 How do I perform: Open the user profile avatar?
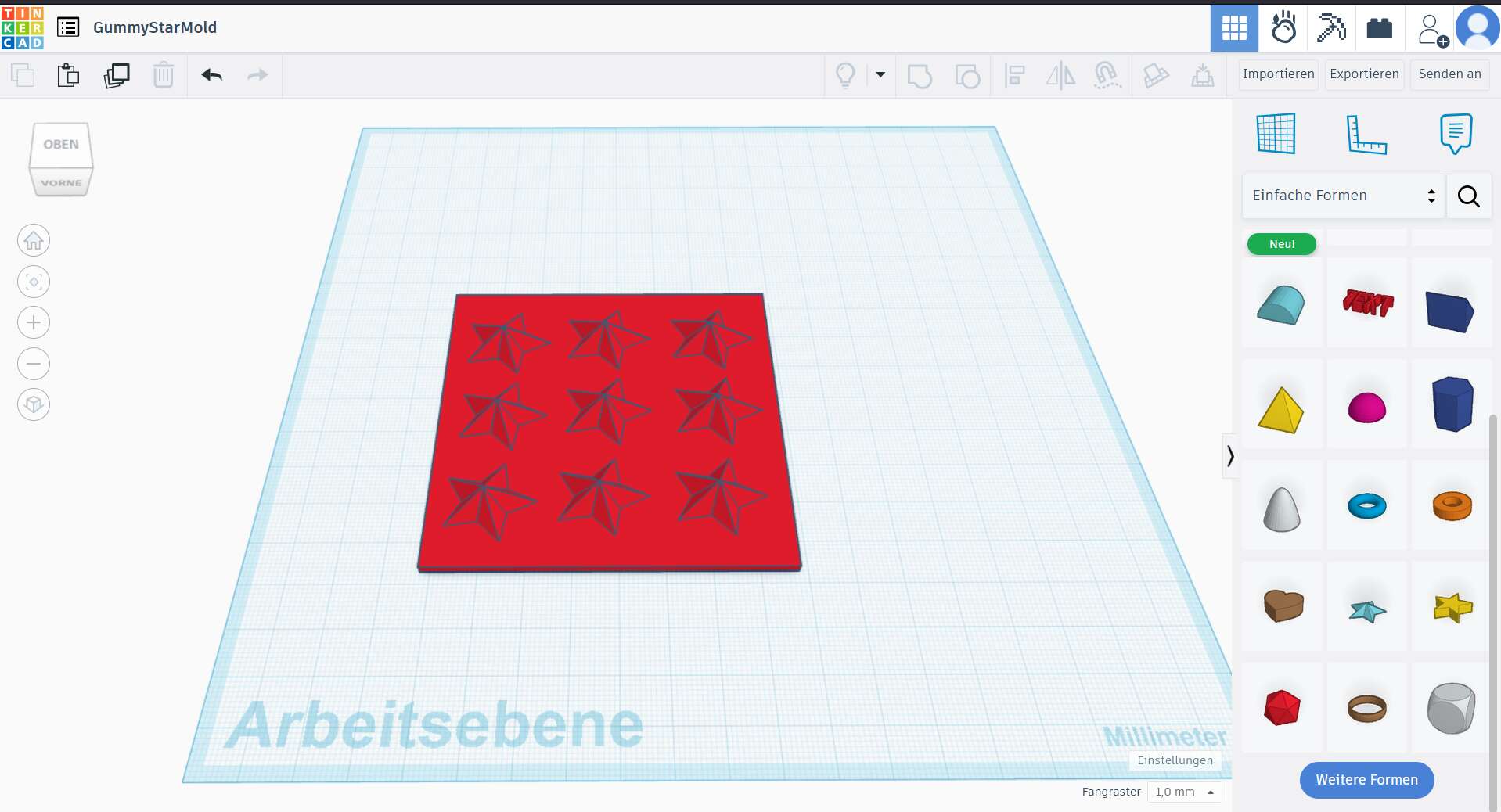click(x=1478, y=28)
